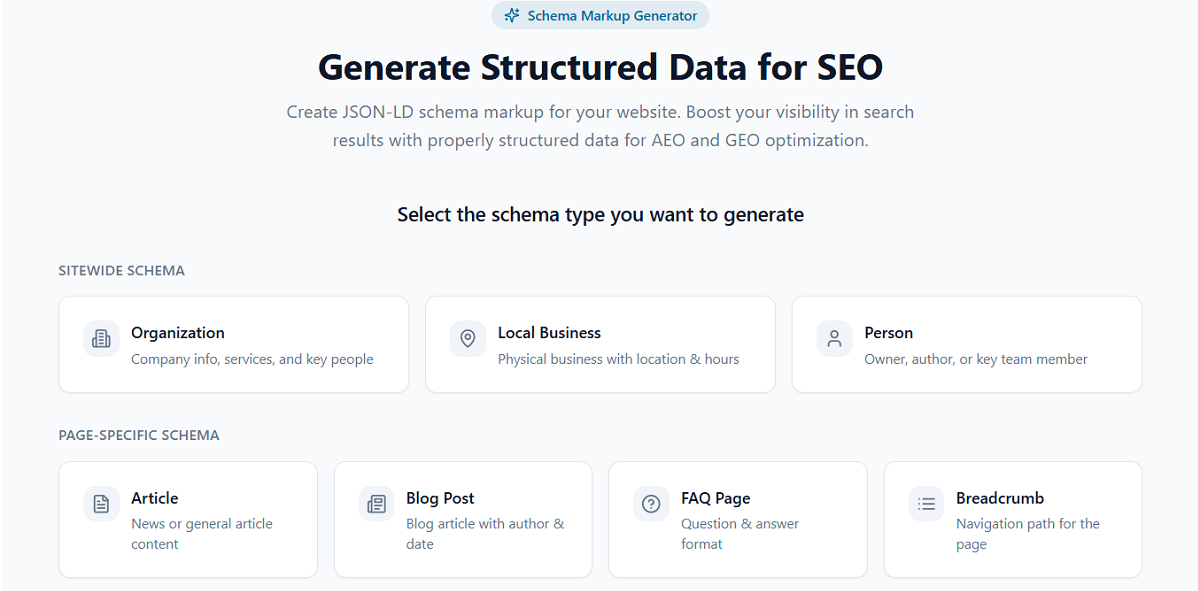
Task: Click the Local Business map pin icon
Action: point(467,339)
